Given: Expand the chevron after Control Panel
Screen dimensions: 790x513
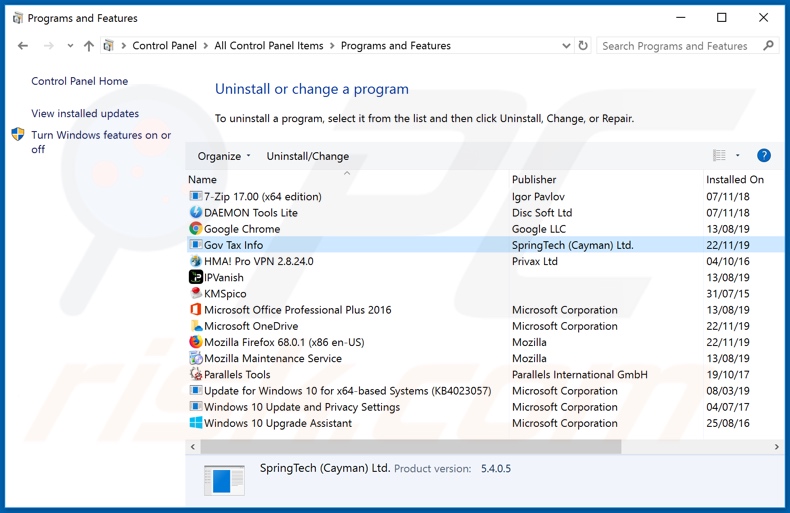Looking at the screenshot, I should point(206,46).
